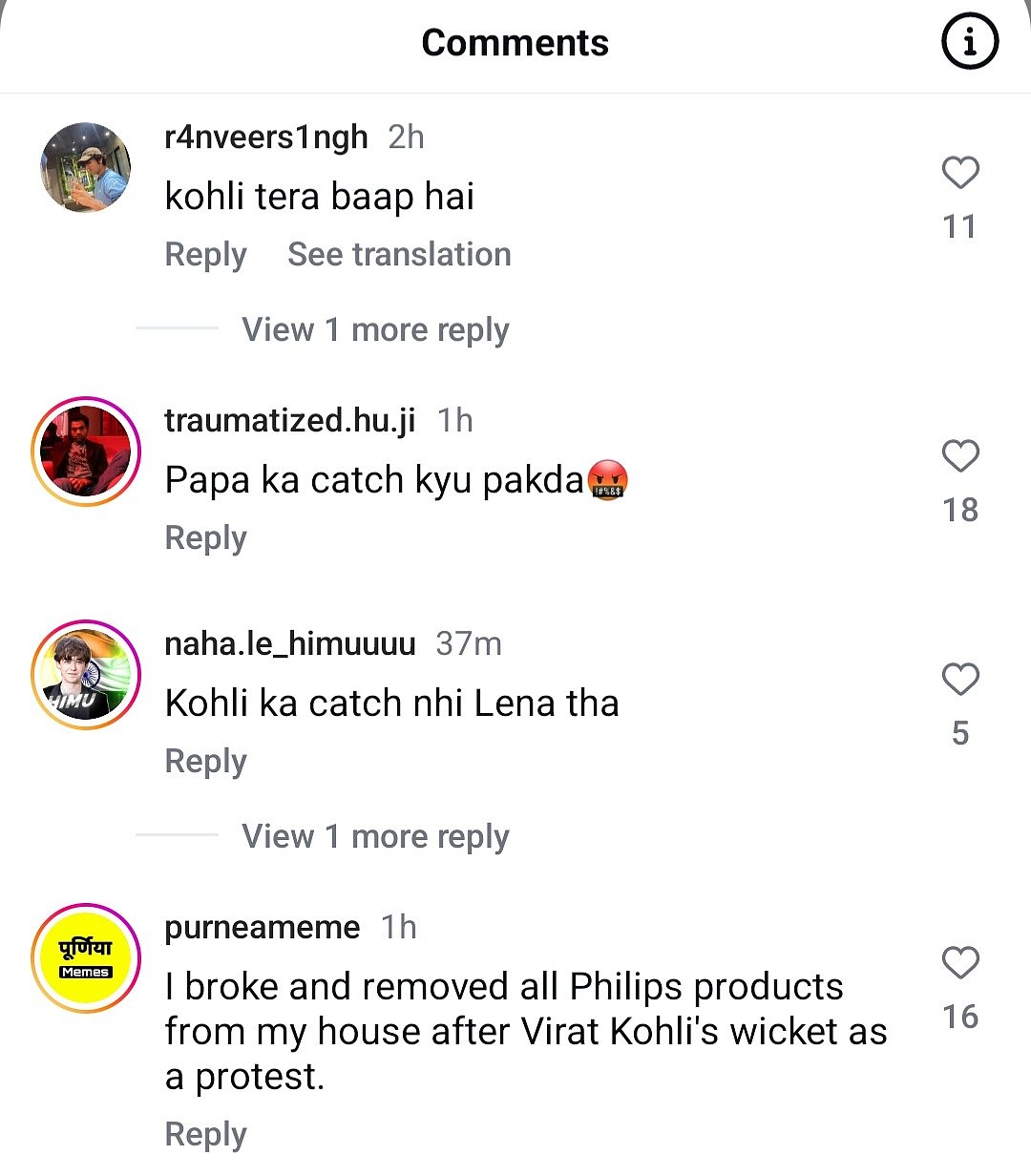Open the traumatized.hu.ji username link
The height and width of the screenshot is (1176, 1031).
[289, 421]
